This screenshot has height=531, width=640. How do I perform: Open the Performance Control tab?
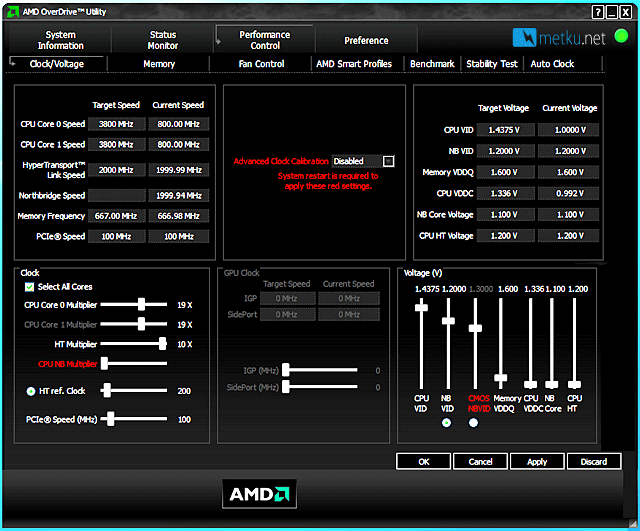coord(265,40)
